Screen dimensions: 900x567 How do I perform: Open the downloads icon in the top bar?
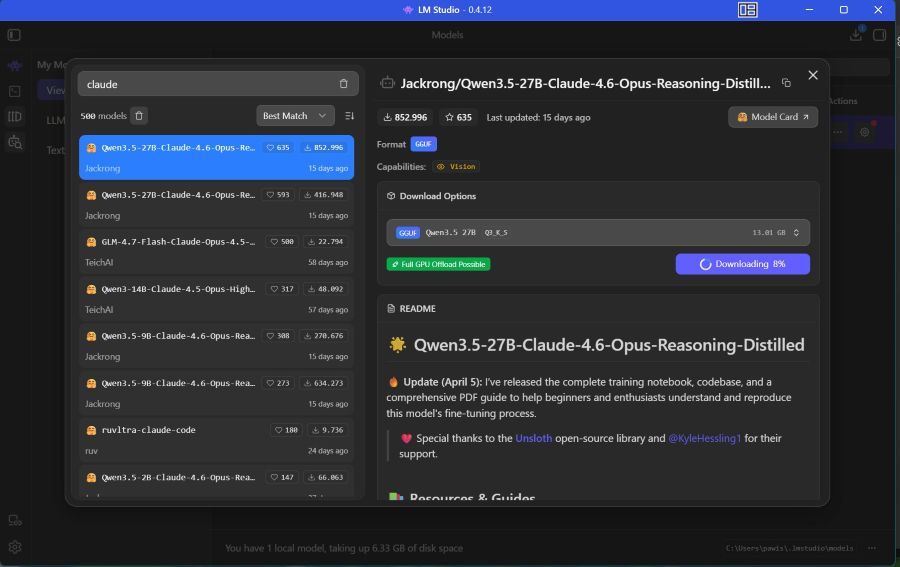(856, 35)
